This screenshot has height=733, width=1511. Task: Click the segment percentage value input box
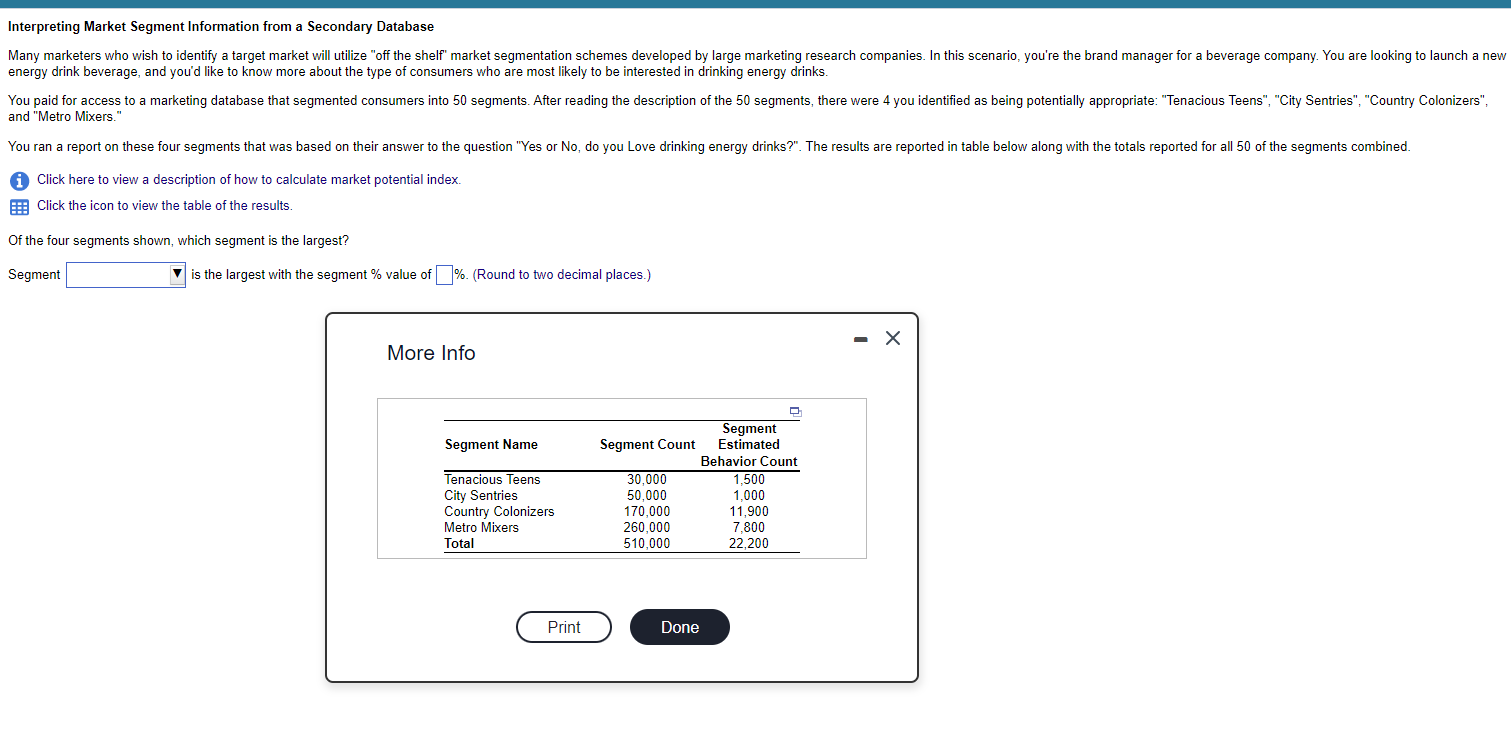(443, 274)
